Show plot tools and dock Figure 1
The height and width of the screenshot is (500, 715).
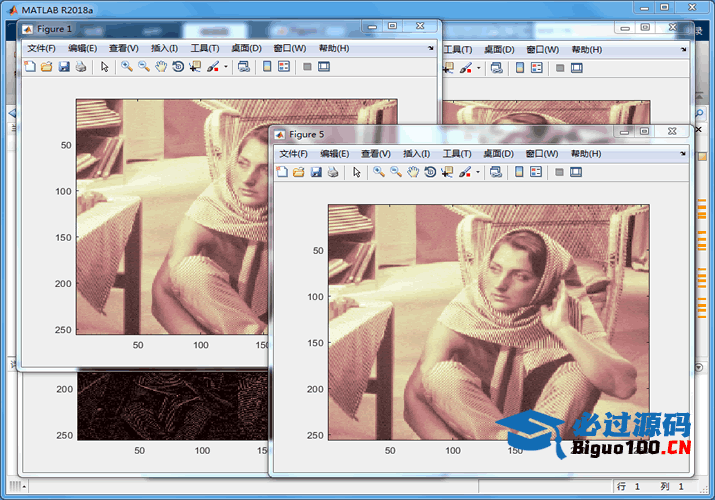tap(324, 67)
